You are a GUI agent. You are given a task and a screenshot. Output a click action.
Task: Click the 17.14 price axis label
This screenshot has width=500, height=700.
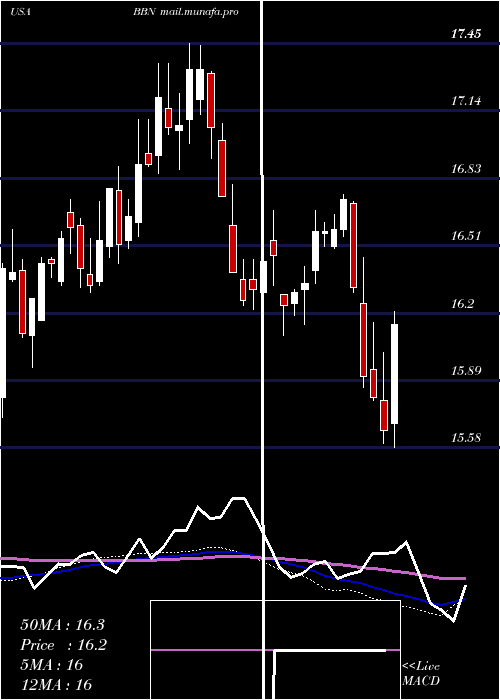tap(466, 100)
